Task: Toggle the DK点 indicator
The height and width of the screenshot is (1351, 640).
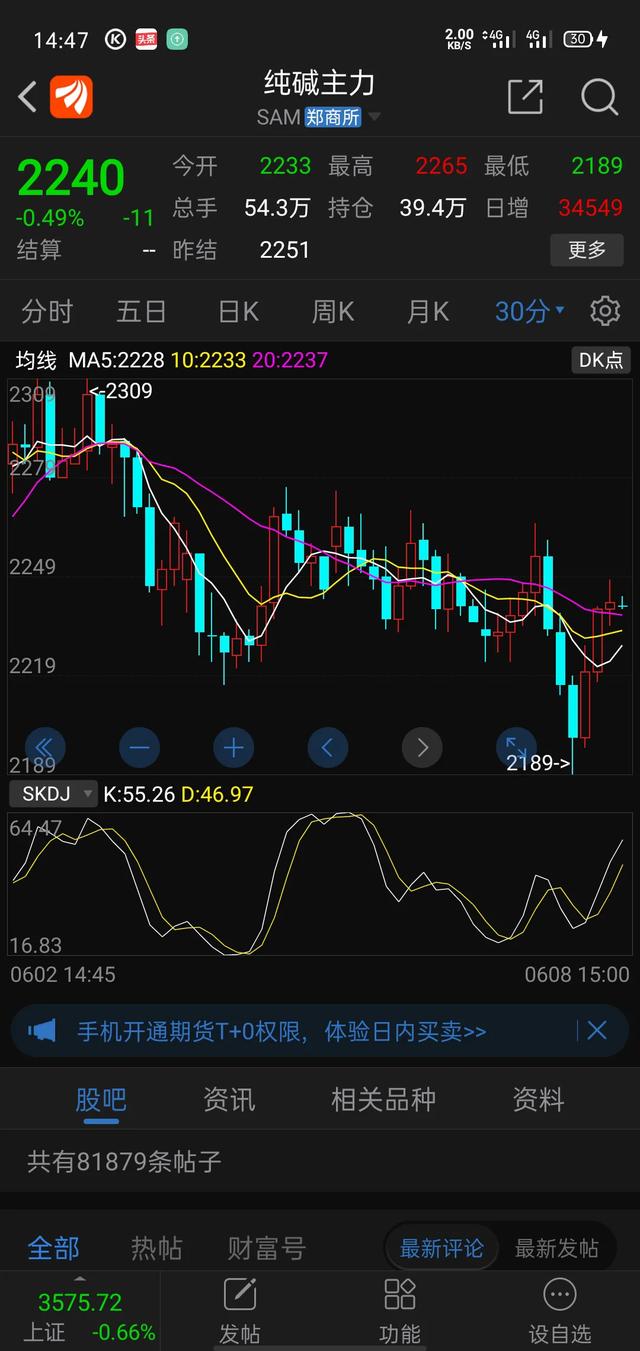Action: (x=600, y=360)
